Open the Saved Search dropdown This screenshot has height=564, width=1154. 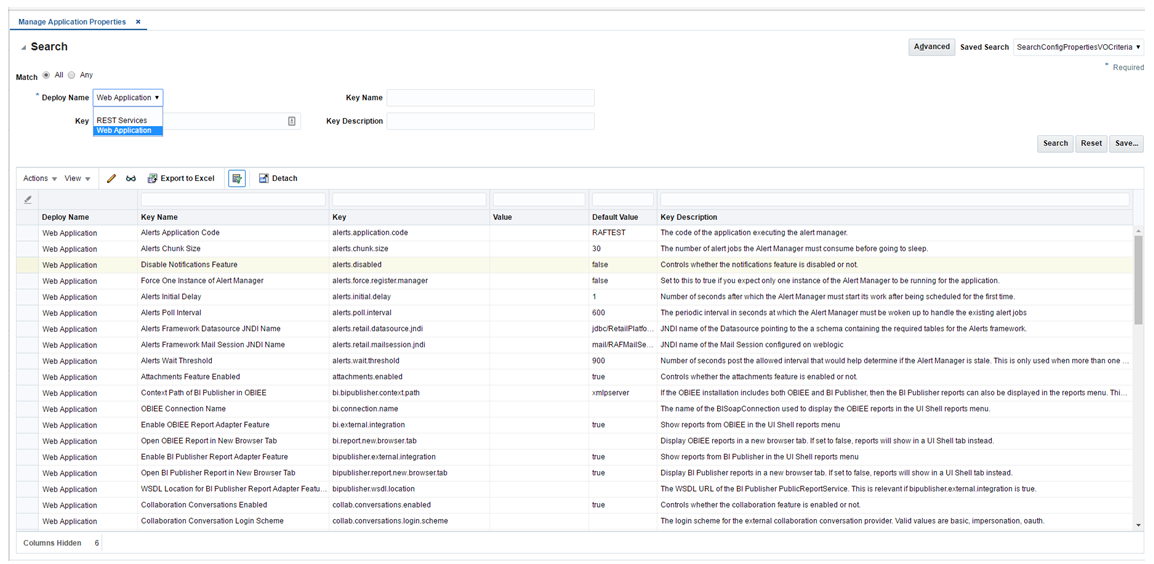pyautogui.click(x=1079, y=46)
